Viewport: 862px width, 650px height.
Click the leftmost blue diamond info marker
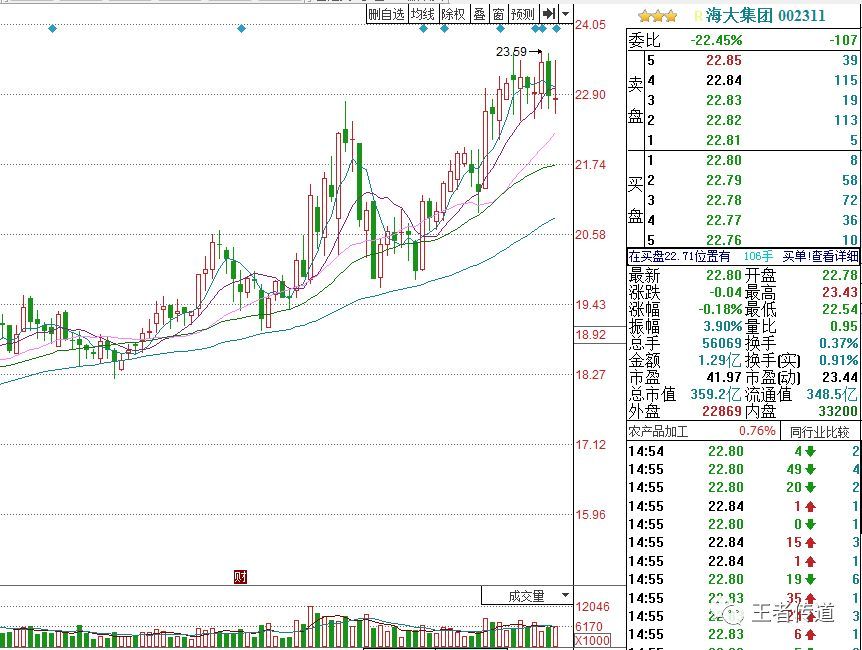point(52,29)
